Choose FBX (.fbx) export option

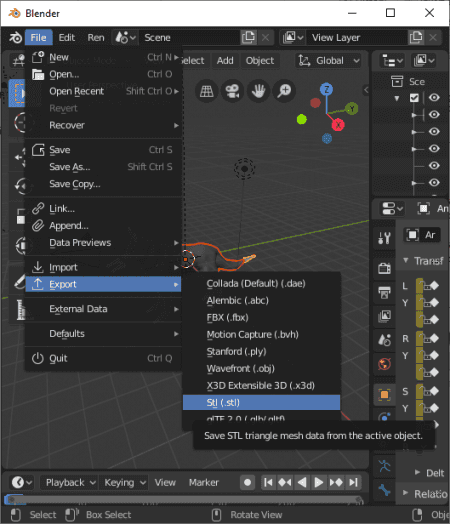tap(261, 317)
